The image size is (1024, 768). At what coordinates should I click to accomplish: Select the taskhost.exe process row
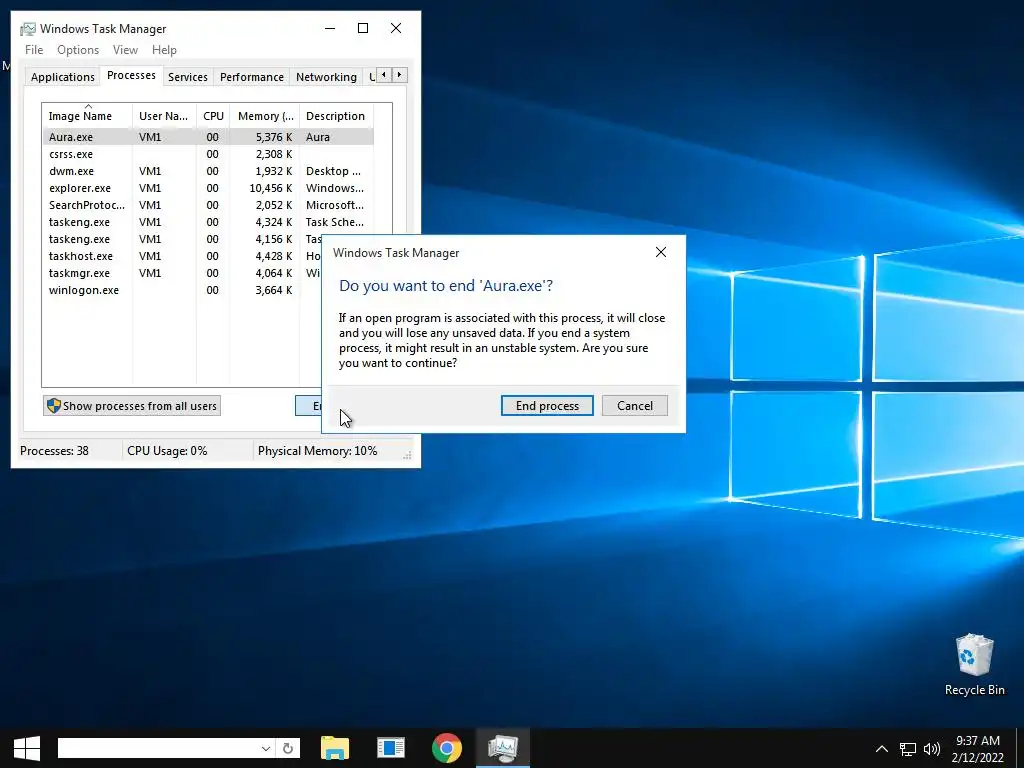click(182, 256)
